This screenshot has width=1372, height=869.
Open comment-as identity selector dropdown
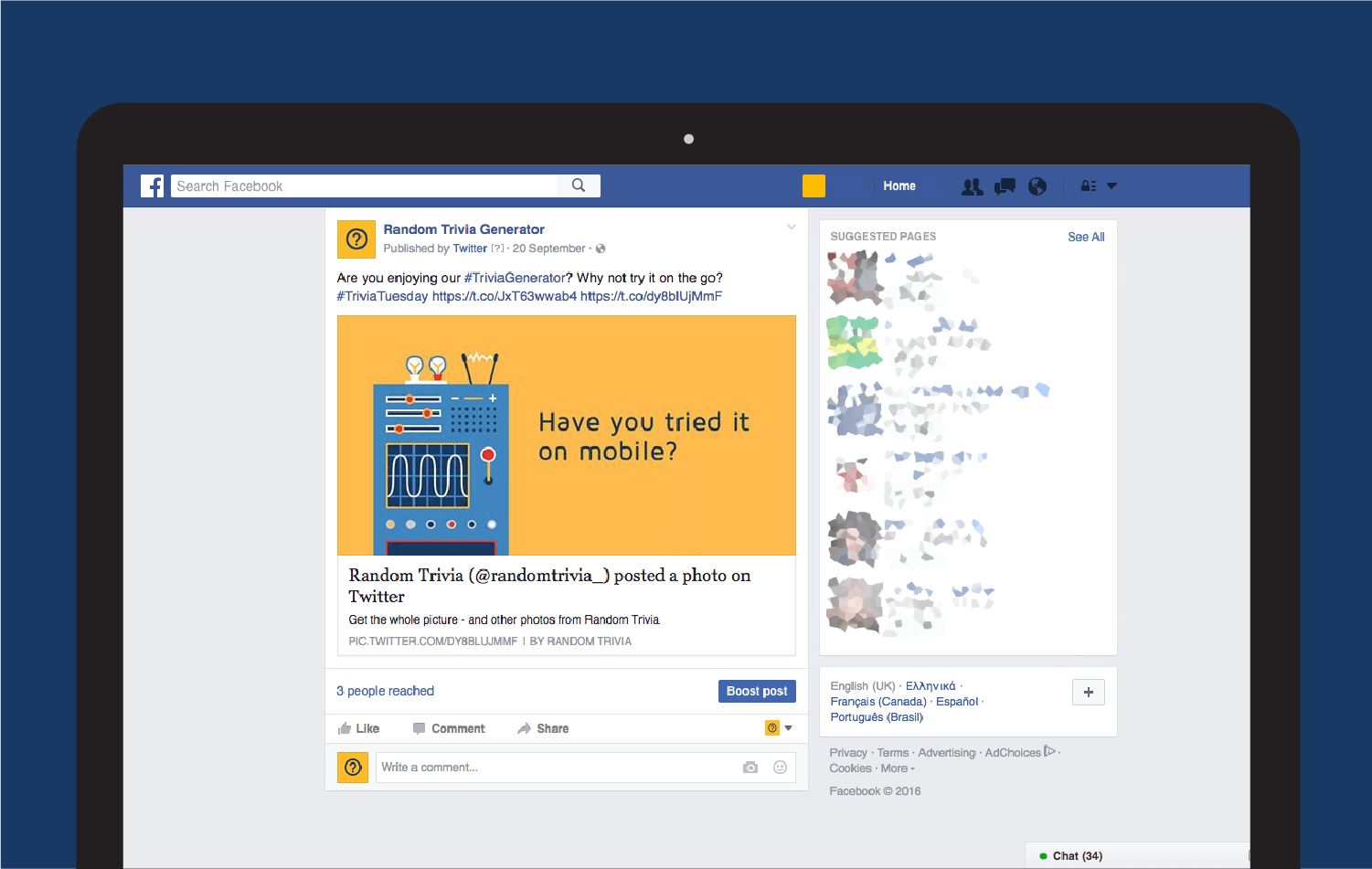coord(779,728)
